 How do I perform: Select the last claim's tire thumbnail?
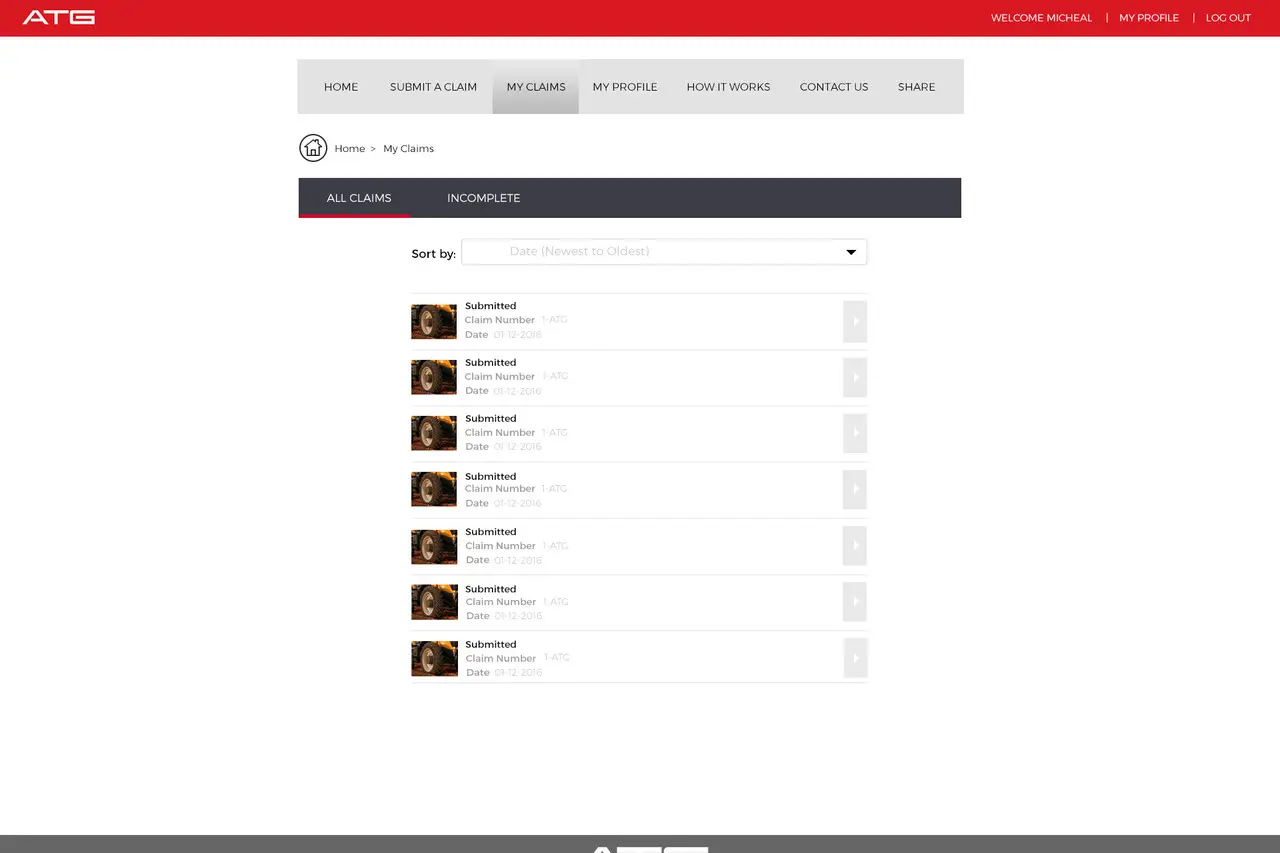point(434,658)
